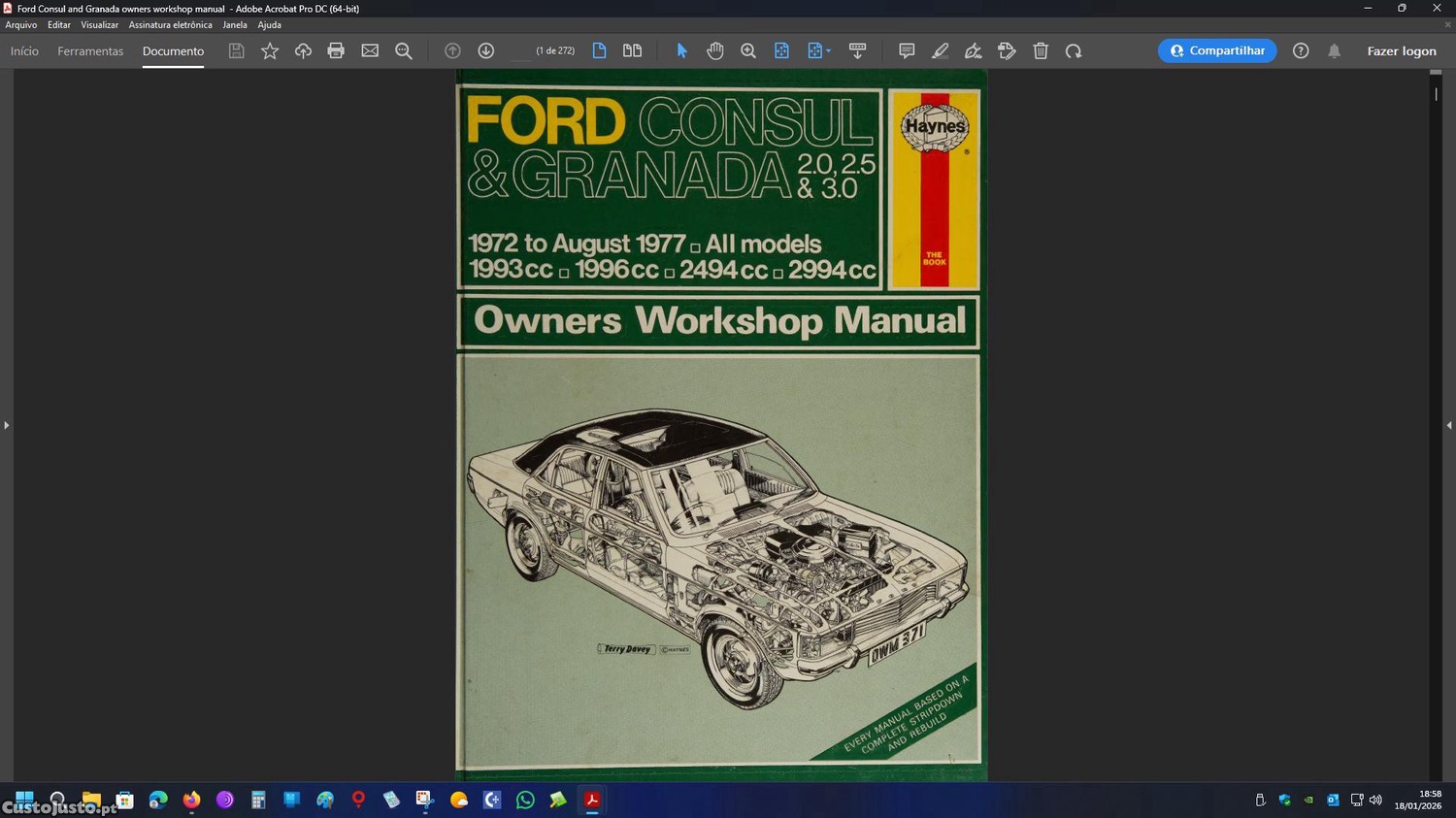Print the document with printer icon

[x=336, y=50]
